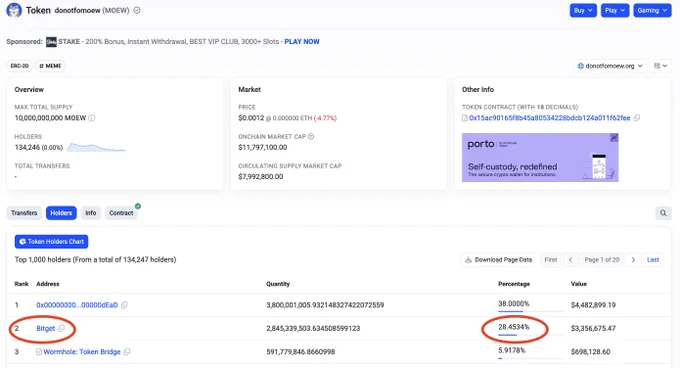Click the $11,797,100.00 market cap value
This screenshot has width=680, height=368.
[x=263, y=147]
